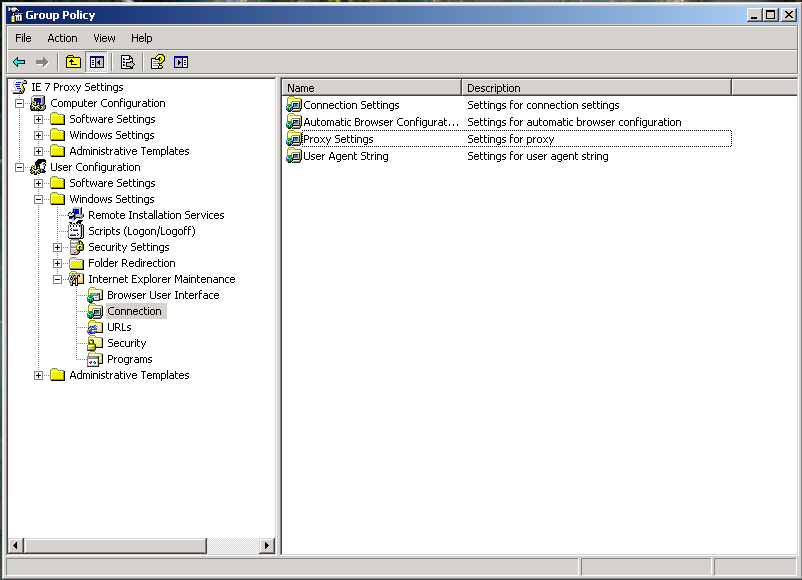Expand Software Settings under User Configuration

click(38, 183)
